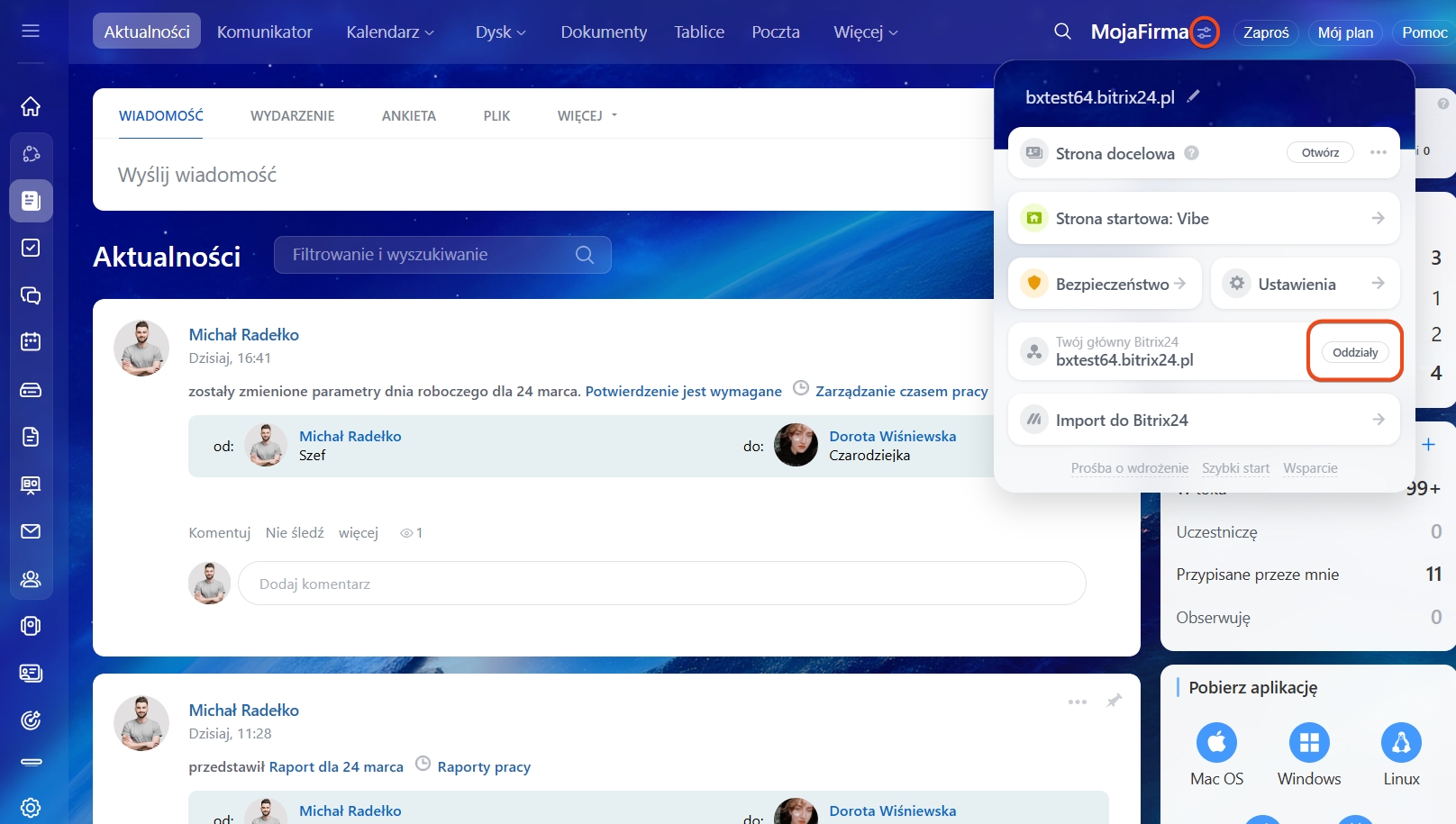This screenshot has width=1456, height=824.
Task: Click the Otwórz button for Strona docelowa
Action: [x=1320, y=153]
